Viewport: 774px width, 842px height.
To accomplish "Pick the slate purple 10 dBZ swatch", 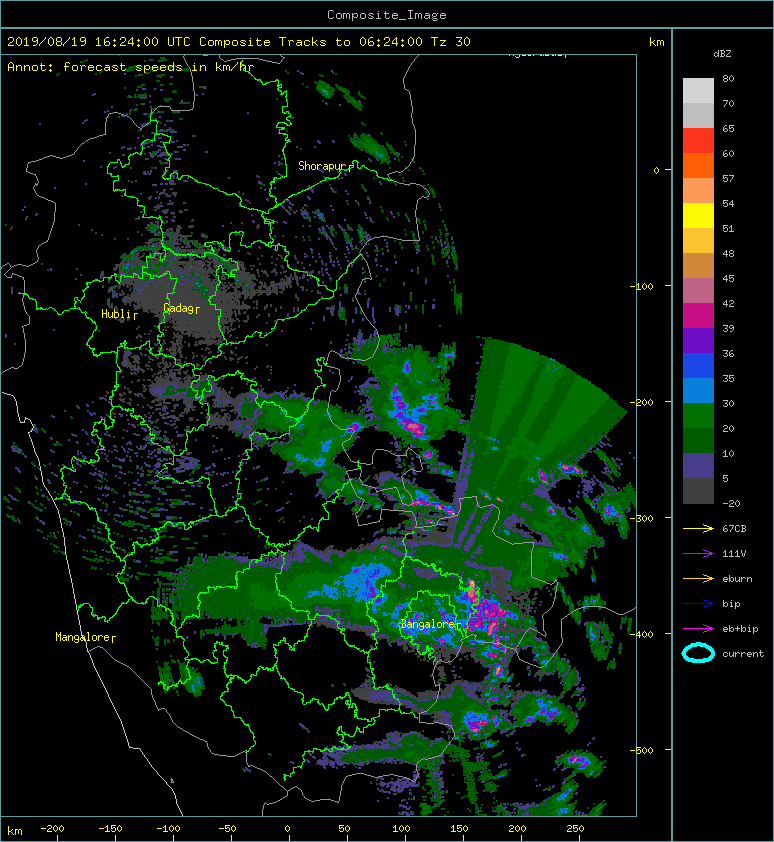I will point(698,465).
